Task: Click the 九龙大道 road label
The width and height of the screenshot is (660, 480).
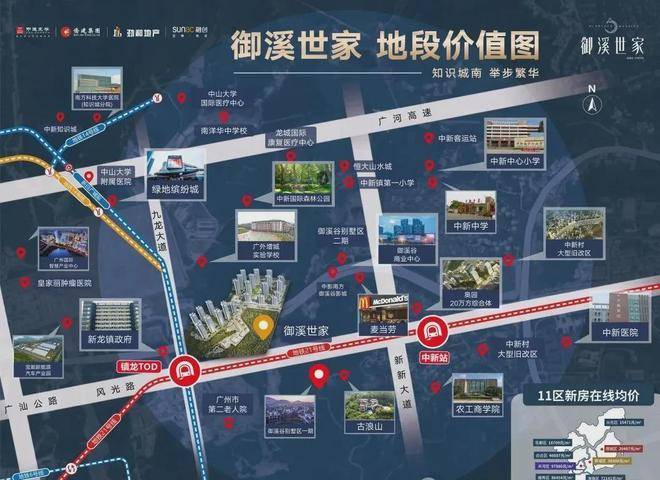Action: click(160, 230)
